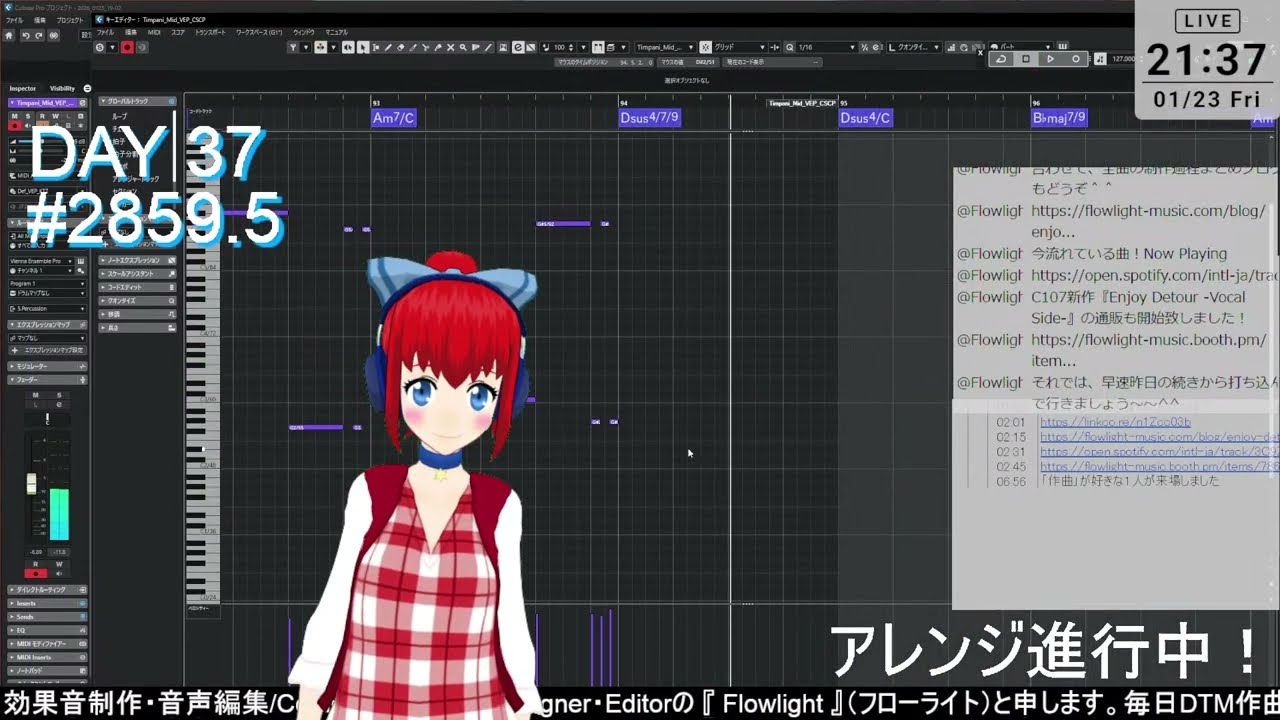Open the open.spotify.com link in log
The height and width of the screenshot is (720, 1280).
pos(1159,451)
